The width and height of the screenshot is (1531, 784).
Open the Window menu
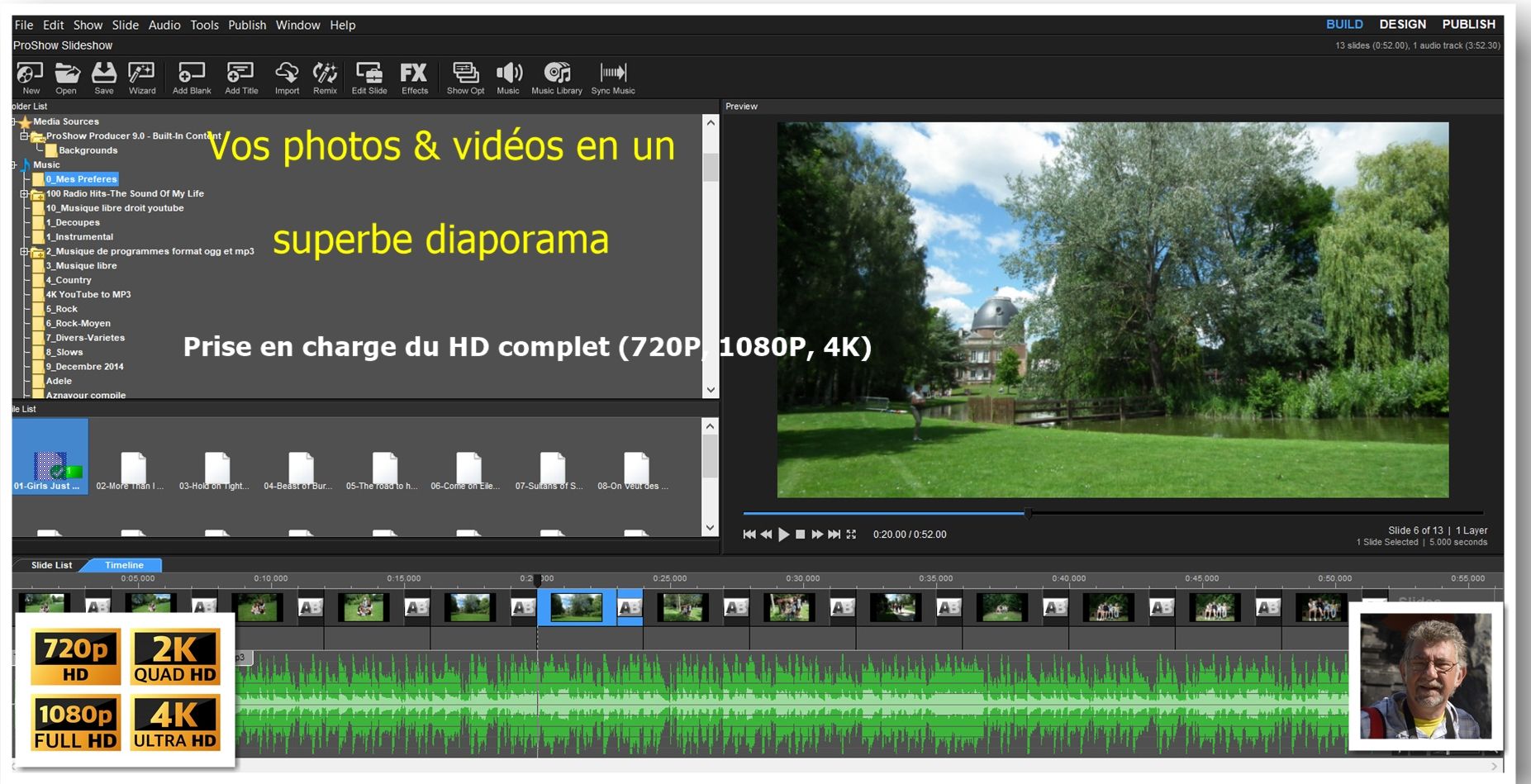pyautogui.click(x=297, y=25)
